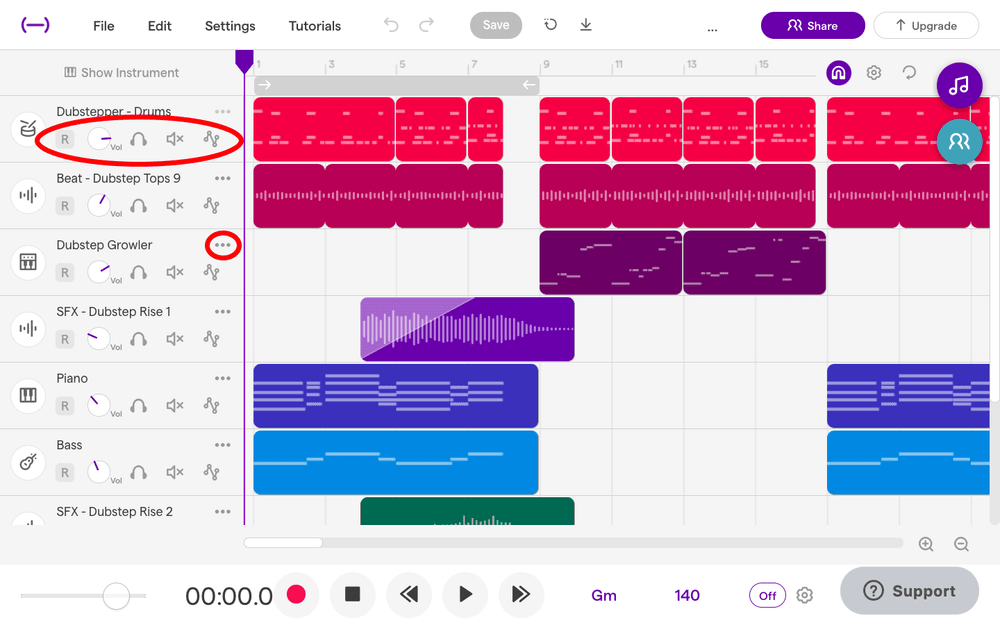Open automation for the Dubstep Growler track
This screenshot has height=625, width=1000.
[211, 272]
